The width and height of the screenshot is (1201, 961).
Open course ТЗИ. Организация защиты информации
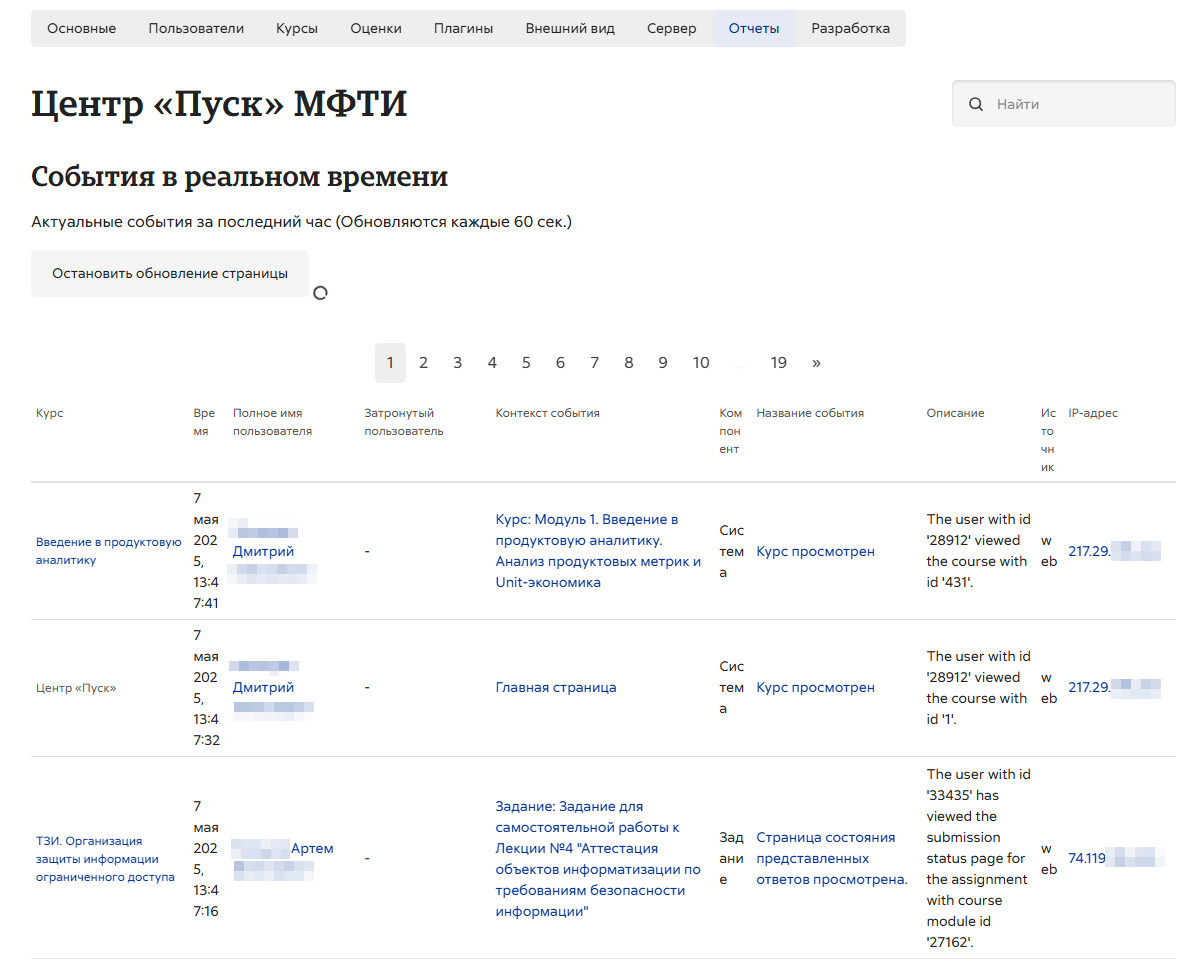pyautogui.click(x=105, y=859)
